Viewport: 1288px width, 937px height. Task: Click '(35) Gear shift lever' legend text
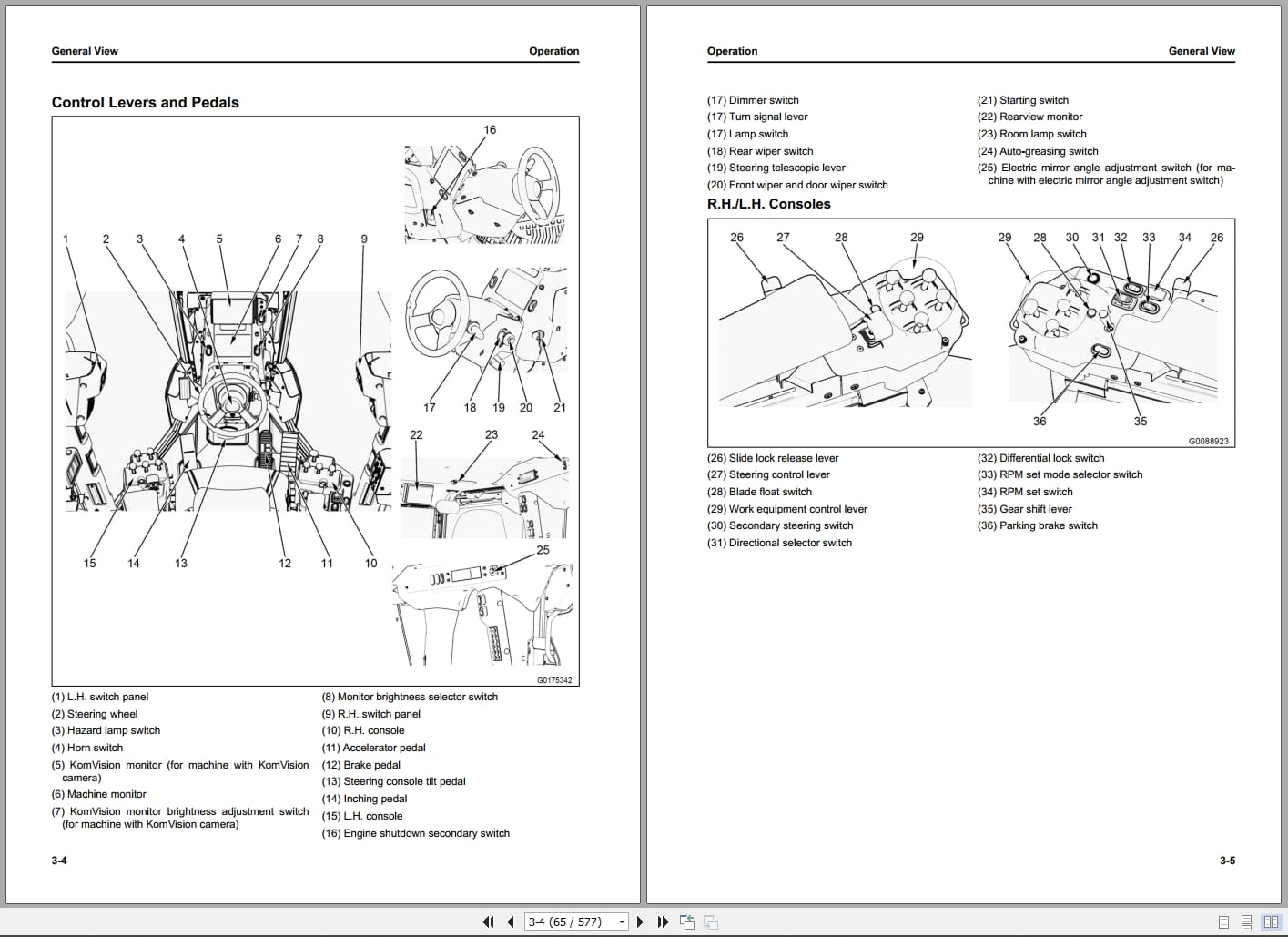[1025, 509]
